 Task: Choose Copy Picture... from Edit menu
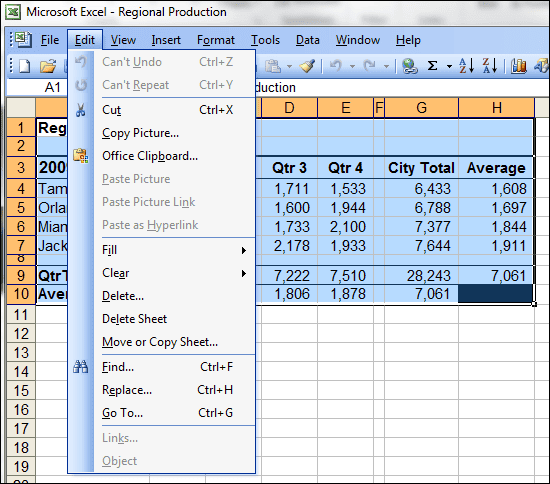[174, 133]
